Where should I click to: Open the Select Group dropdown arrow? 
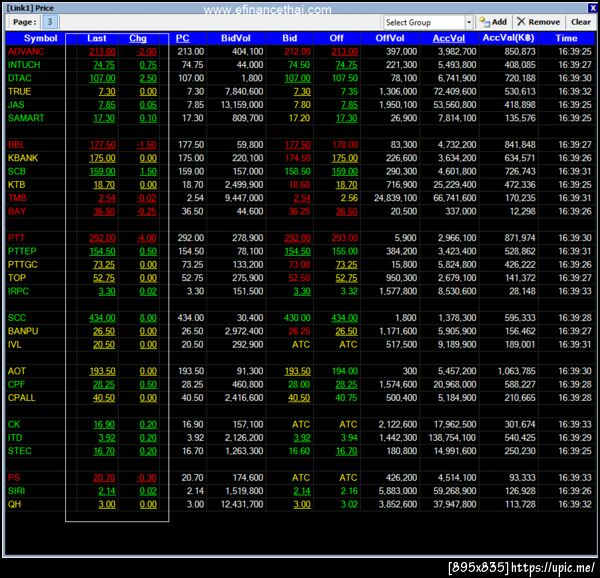pyautogui.click(x=469, y=23)
